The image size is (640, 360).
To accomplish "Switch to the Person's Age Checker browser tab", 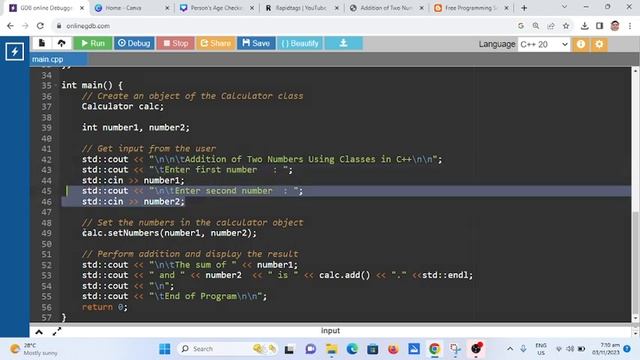I will pyautogui.click(x=217, y=8).
